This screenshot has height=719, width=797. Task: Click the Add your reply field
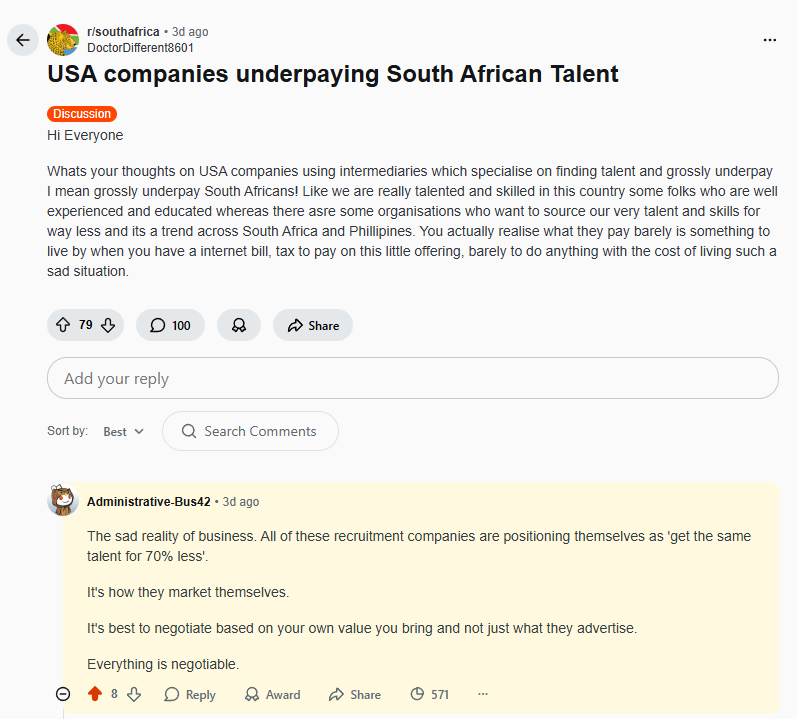412,378
